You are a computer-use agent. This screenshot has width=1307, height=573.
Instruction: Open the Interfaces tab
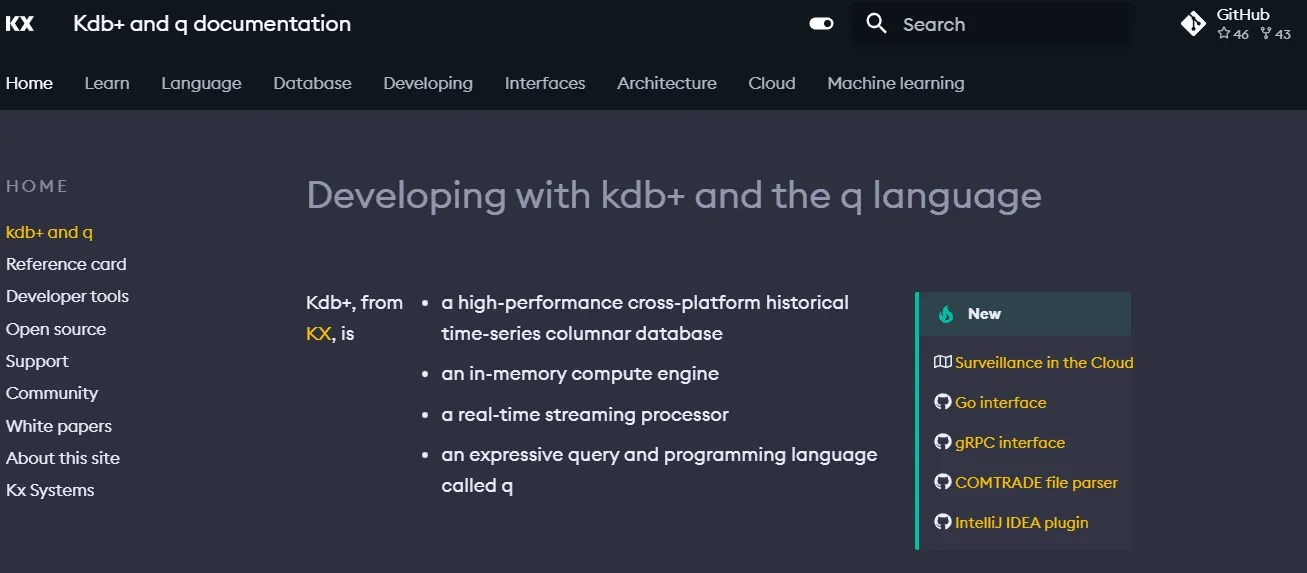545,83
